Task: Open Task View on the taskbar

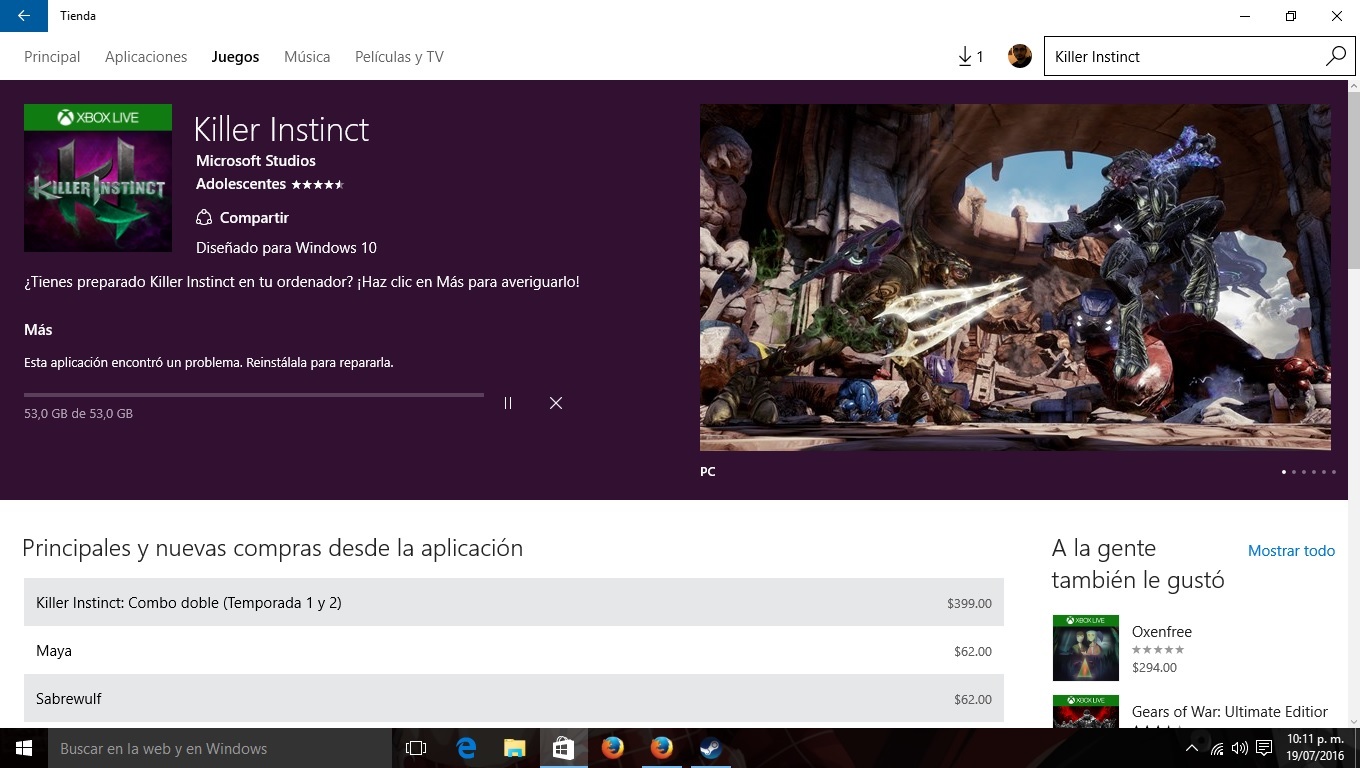Action: click(x=416, y=748)
